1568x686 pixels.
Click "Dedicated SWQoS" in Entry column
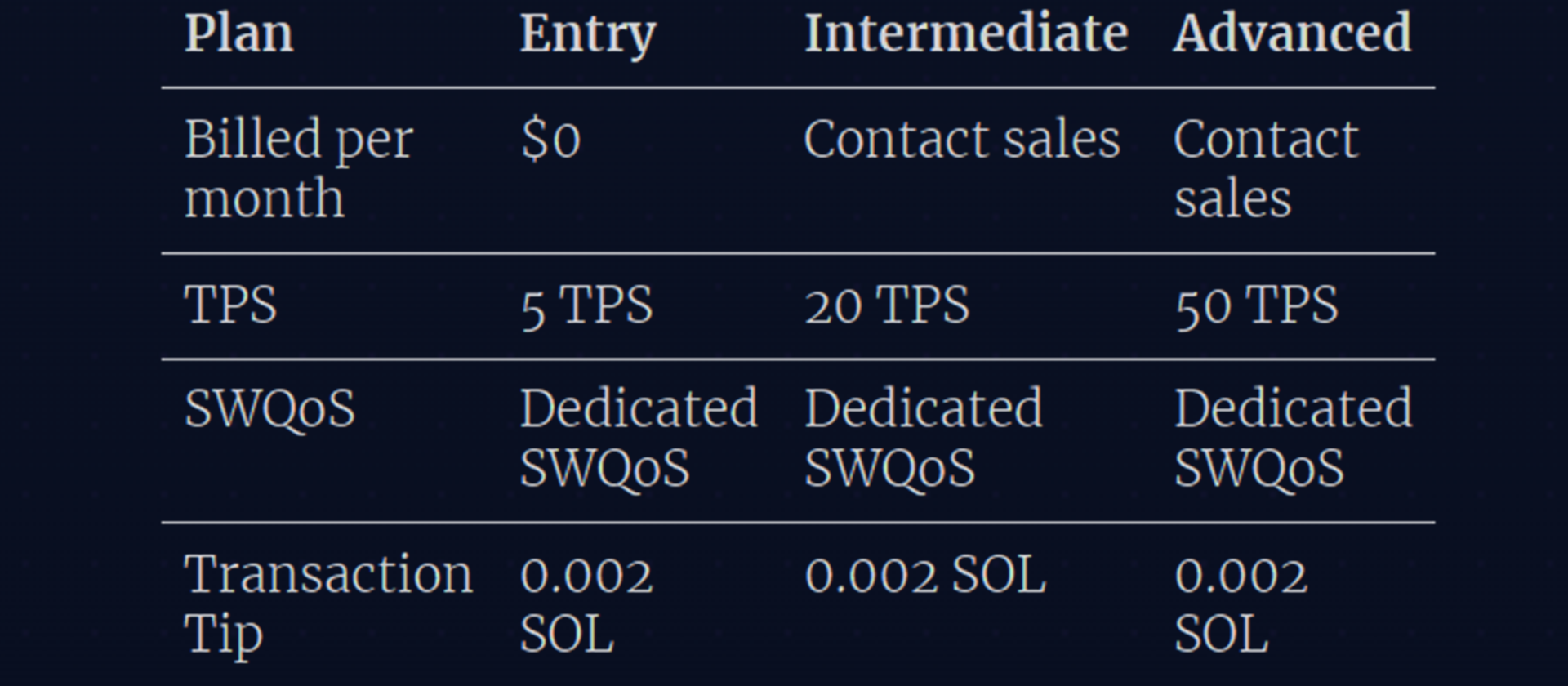[638, 438]
